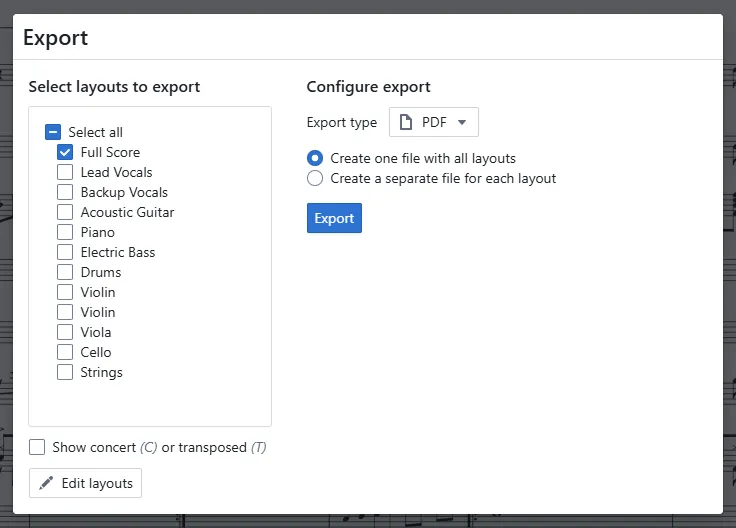Check the Electric Bass layout checkbox
Viewport: 736px width, 528px height.
tap(65, 252)
